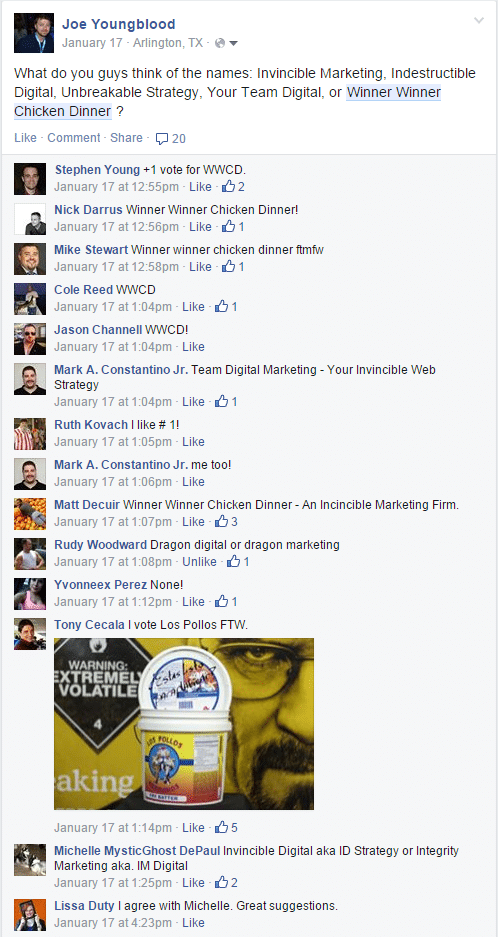This screenshot has height=937, width=498.
Task: Click highlighted Winner Winner Chicken Dinner text
Action: click(227, 102)
